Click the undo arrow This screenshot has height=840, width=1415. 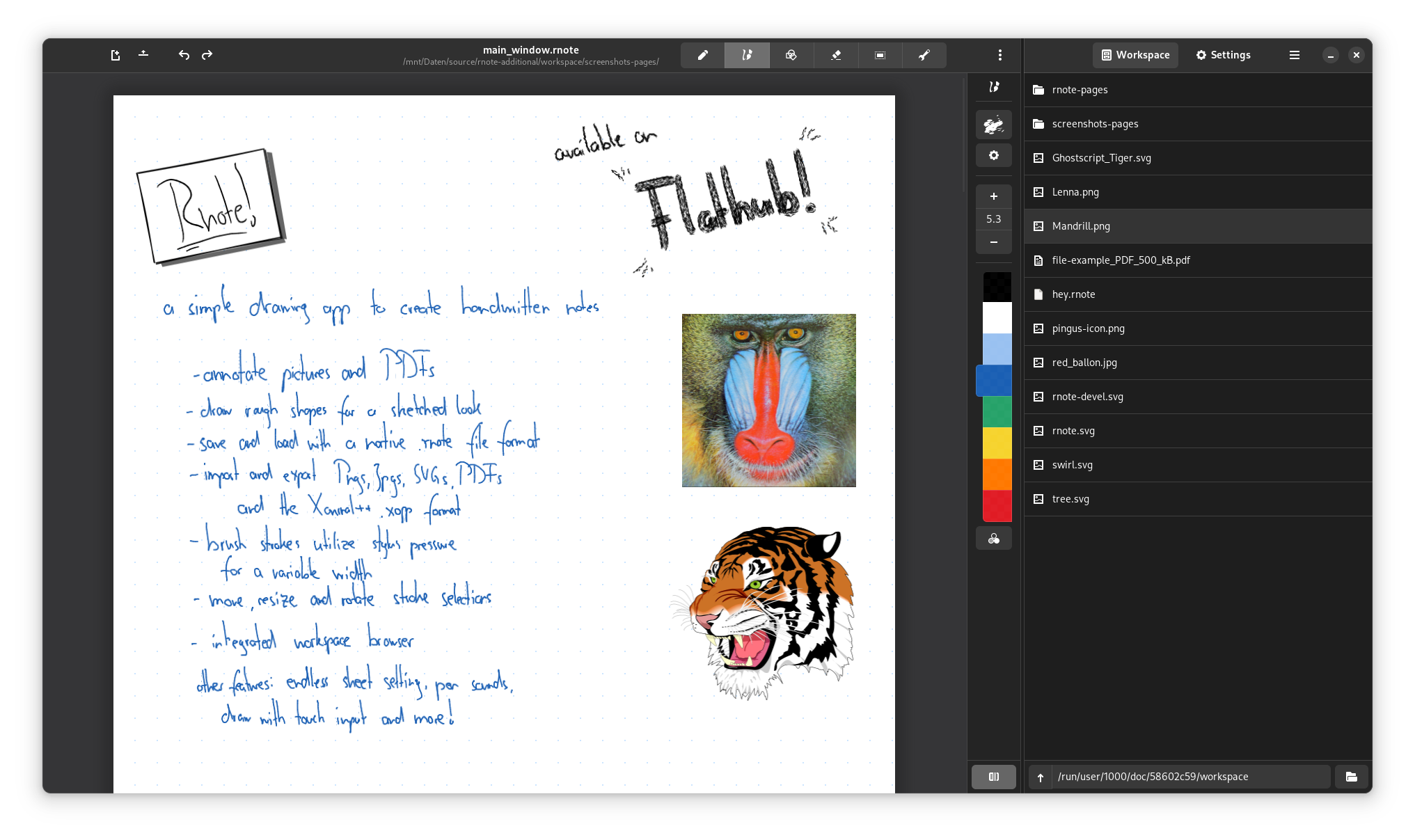[184, 55]
